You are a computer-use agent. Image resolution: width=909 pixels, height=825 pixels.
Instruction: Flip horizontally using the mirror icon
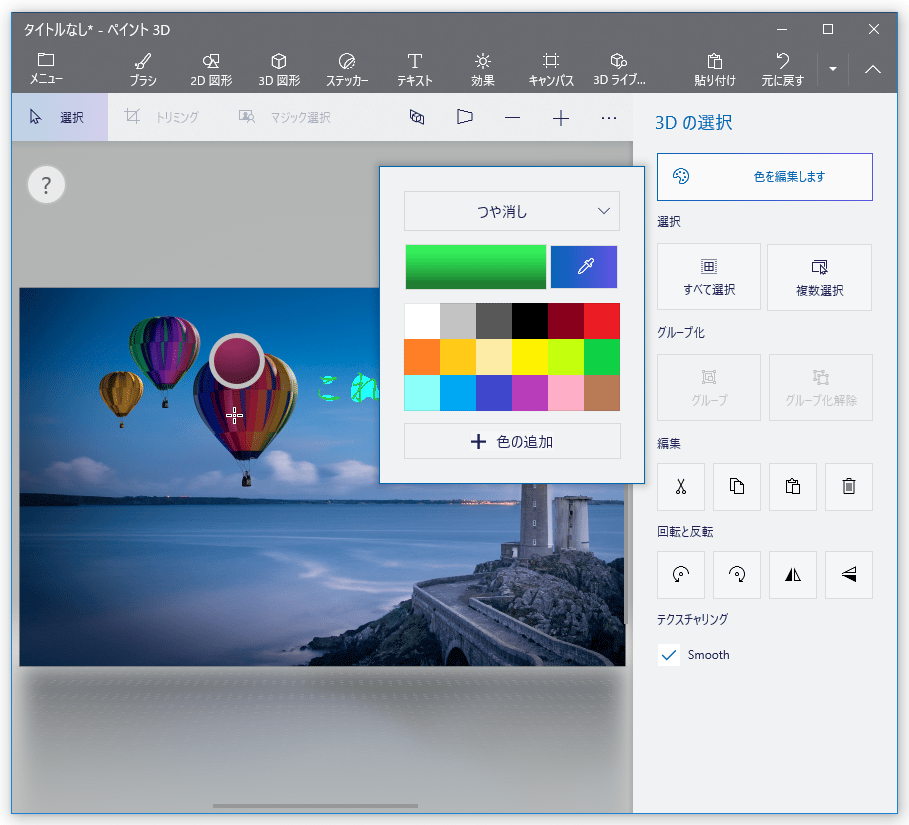coord(792,575)
